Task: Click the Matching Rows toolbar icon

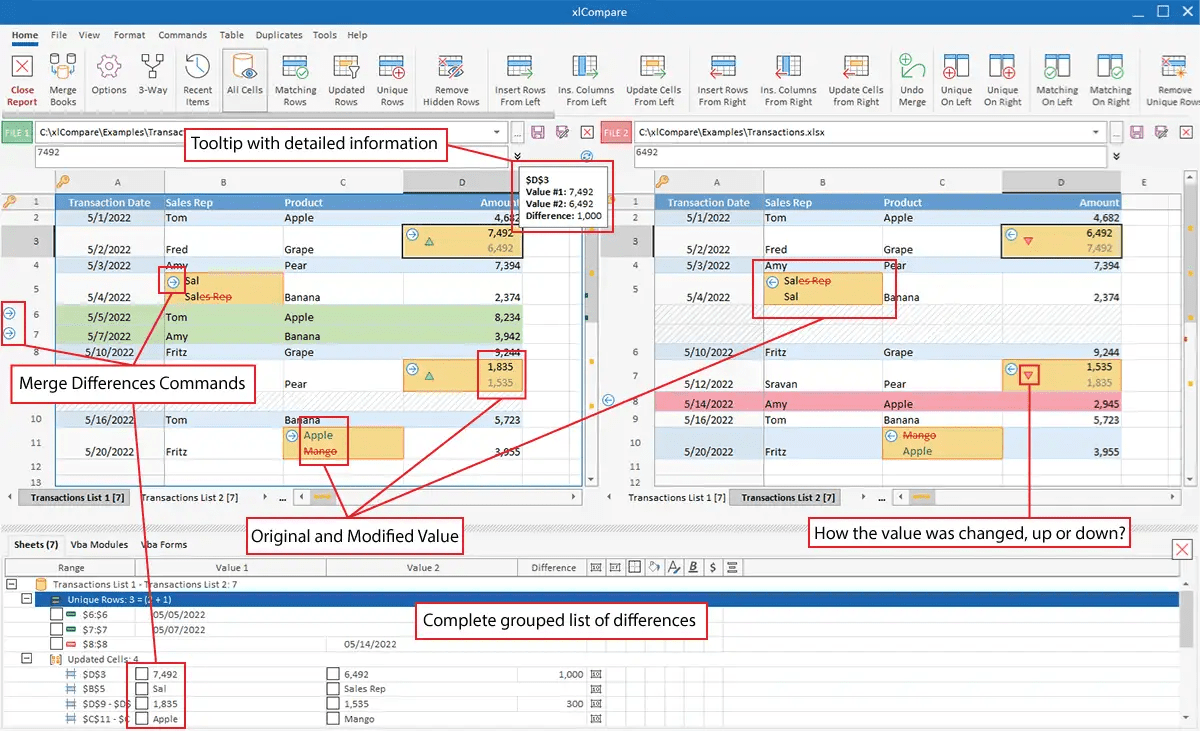Action: click(296, 78)
